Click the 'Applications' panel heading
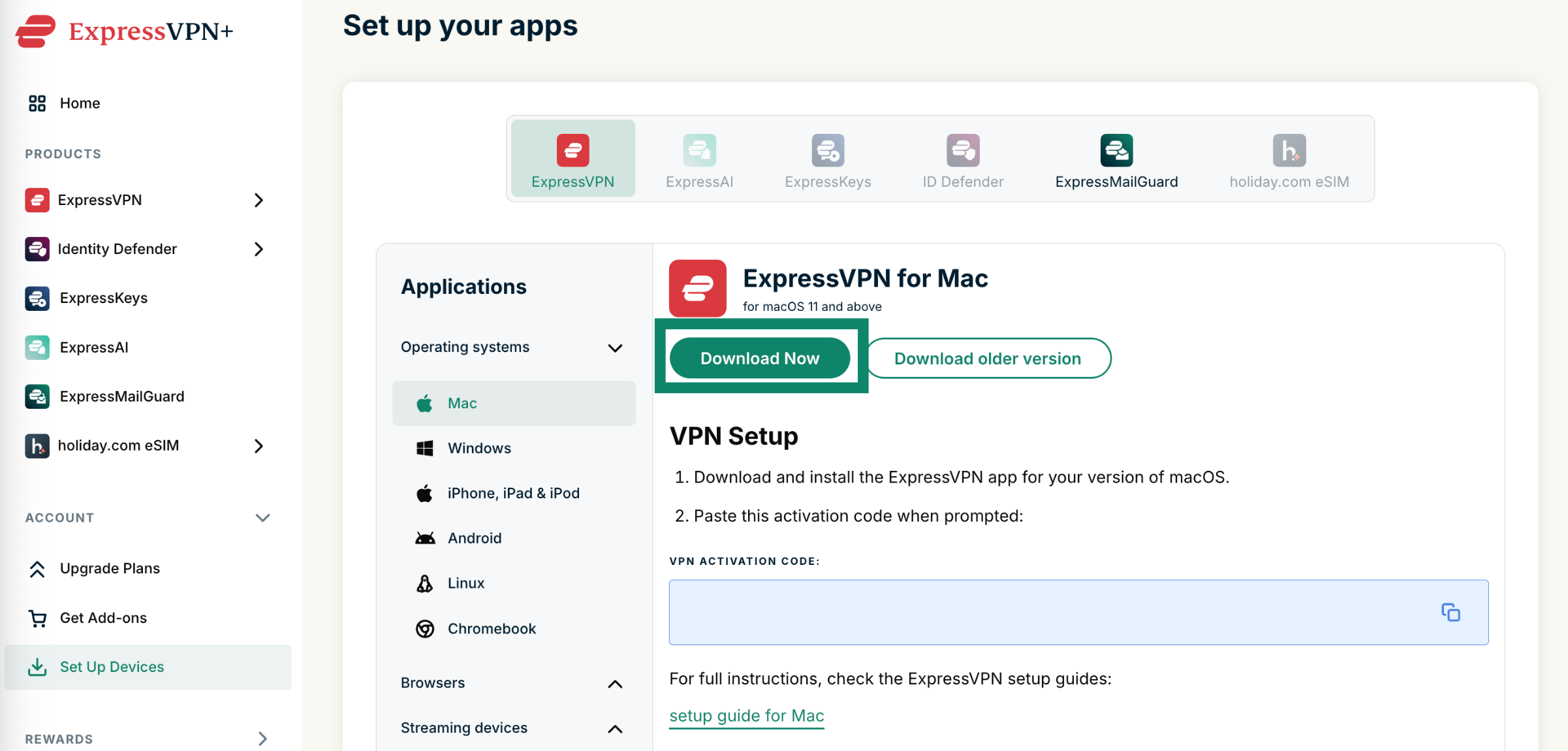This screenshot has height=751, width=1568. tap(463, 287)
